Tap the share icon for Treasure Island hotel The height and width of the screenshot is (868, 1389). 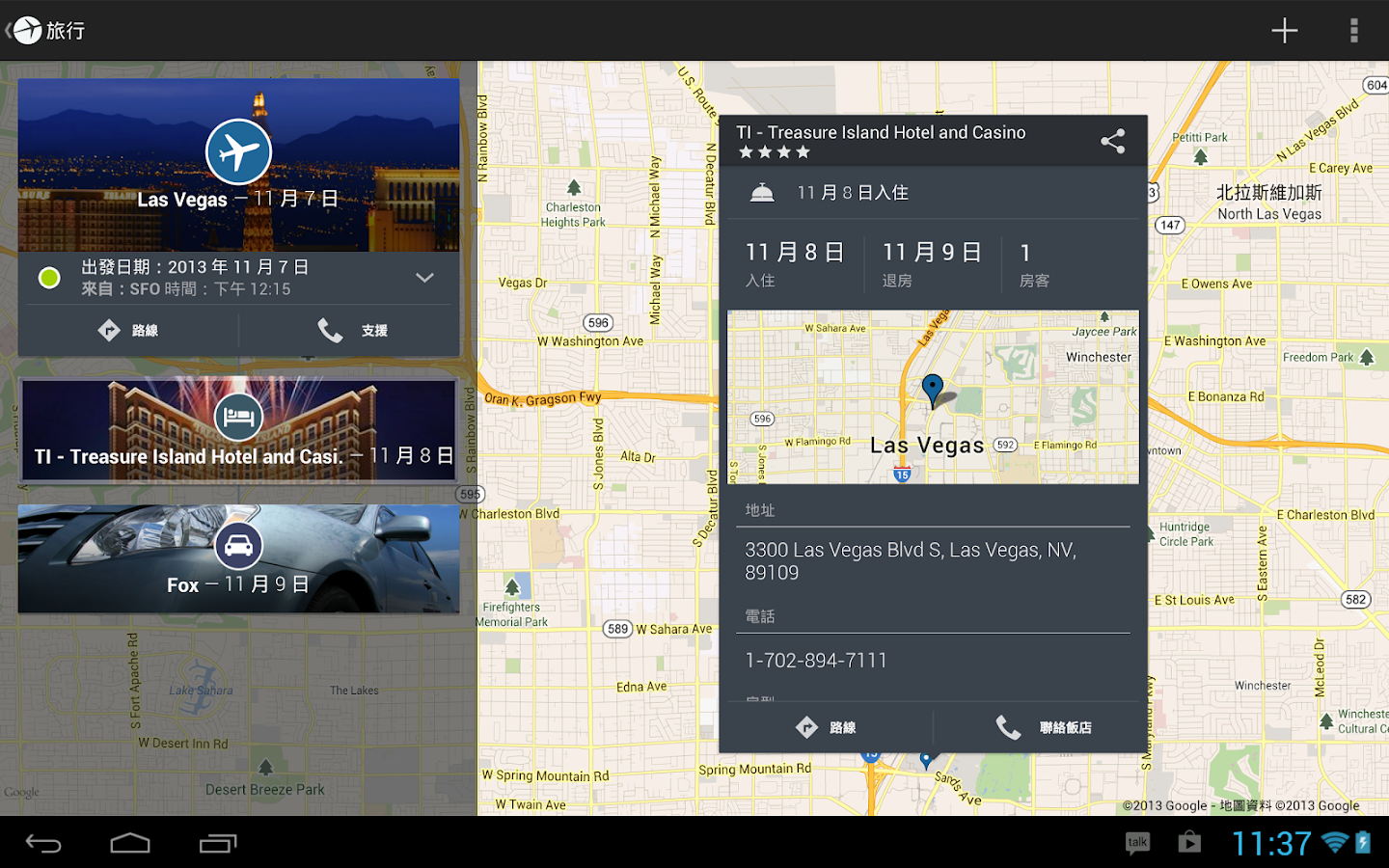pos(1112,141)
